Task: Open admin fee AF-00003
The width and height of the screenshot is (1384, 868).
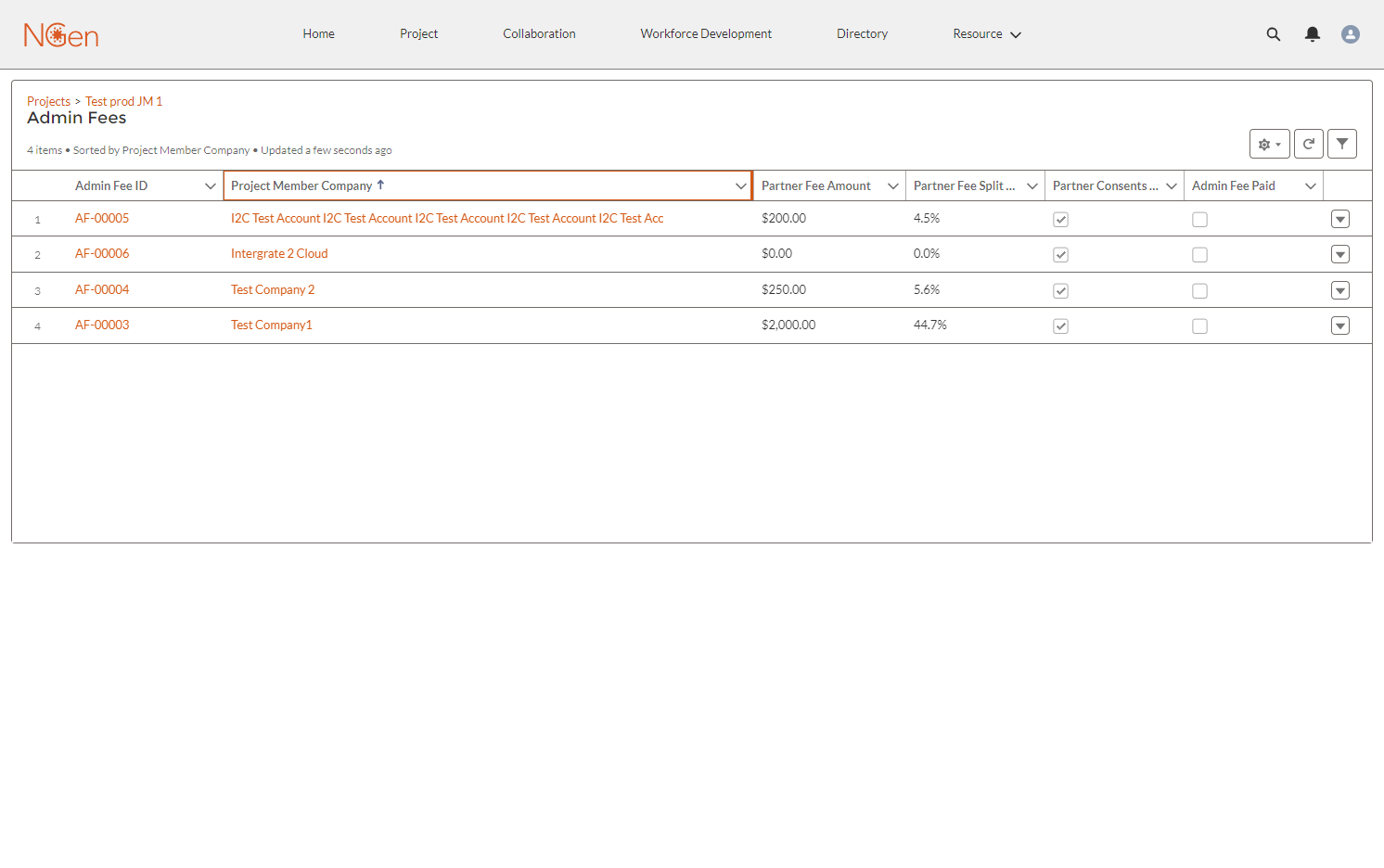Action: click(102, 325)
